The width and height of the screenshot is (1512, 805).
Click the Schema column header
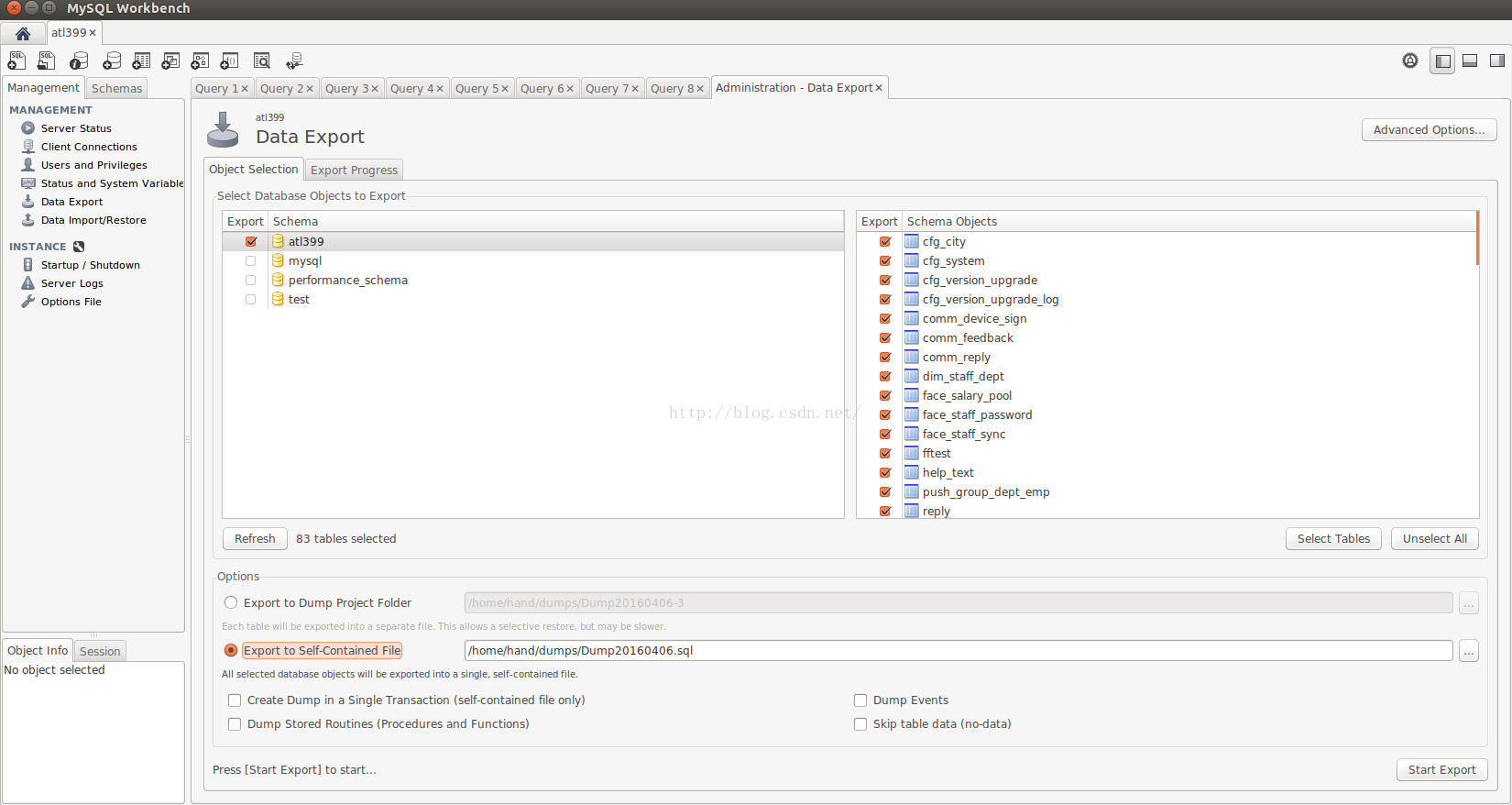coord(555,222)
